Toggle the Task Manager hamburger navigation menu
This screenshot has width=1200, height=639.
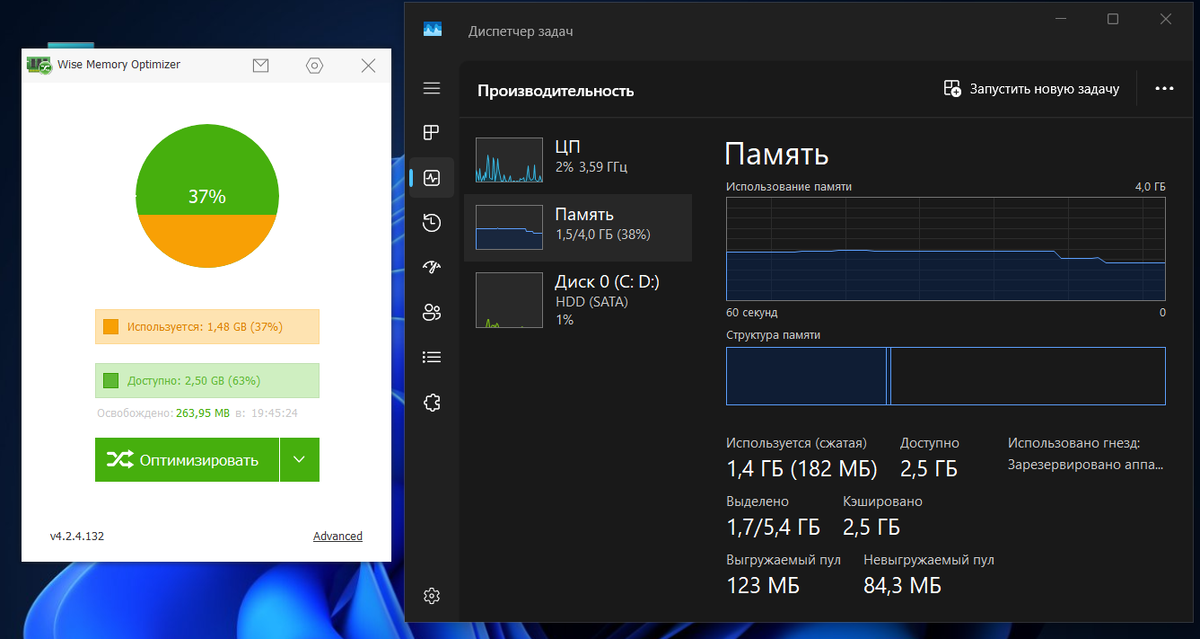point(432,89)
